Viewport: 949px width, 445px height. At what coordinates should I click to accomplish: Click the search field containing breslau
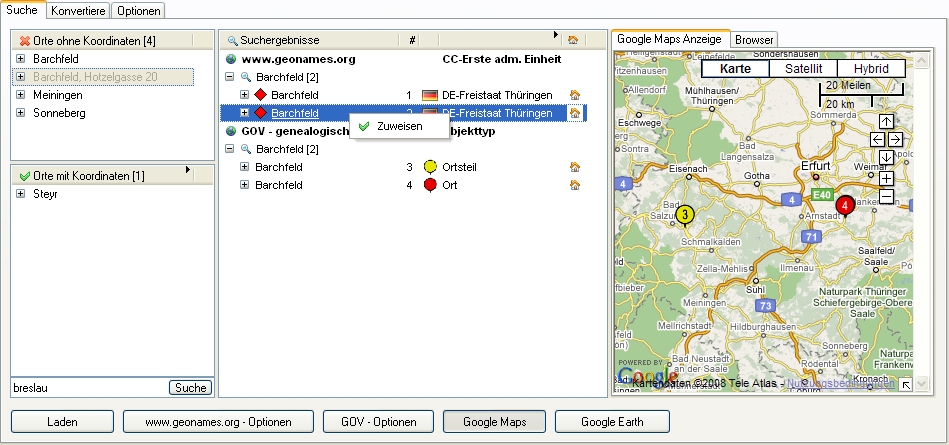88,387
